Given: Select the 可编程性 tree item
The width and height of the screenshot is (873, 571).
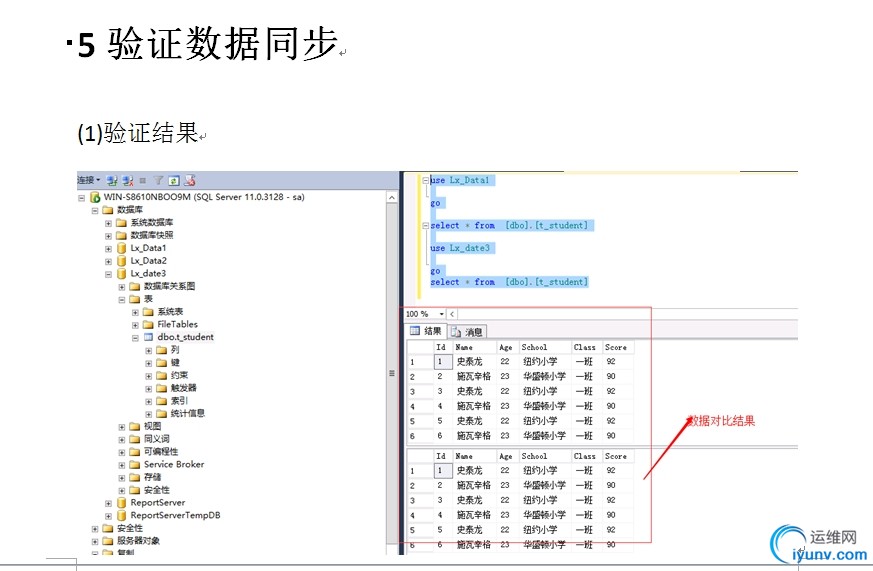Looking at the screenshot, I should [161, 451].
